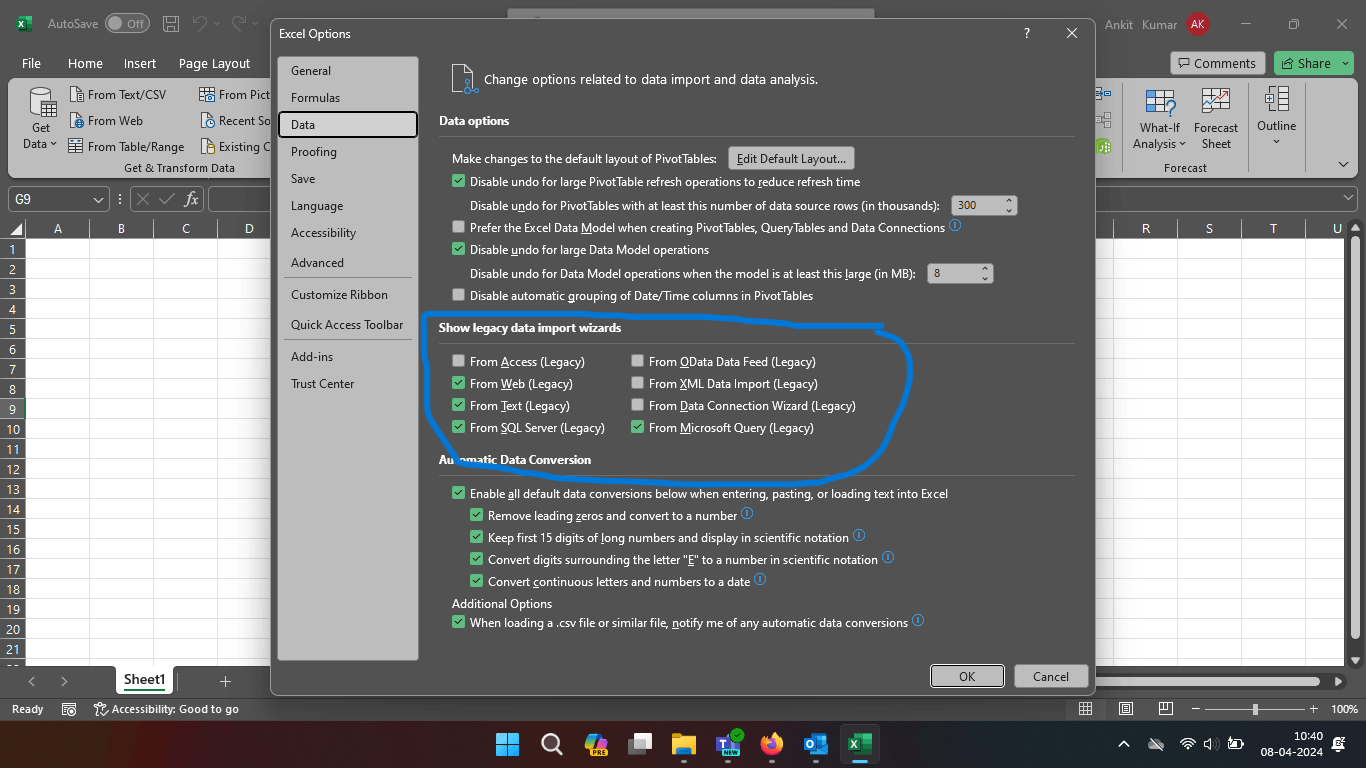The height and width of the screenshot is (768, 1366).
Task: Open the Insert ribbon tab
Action: 140,63
